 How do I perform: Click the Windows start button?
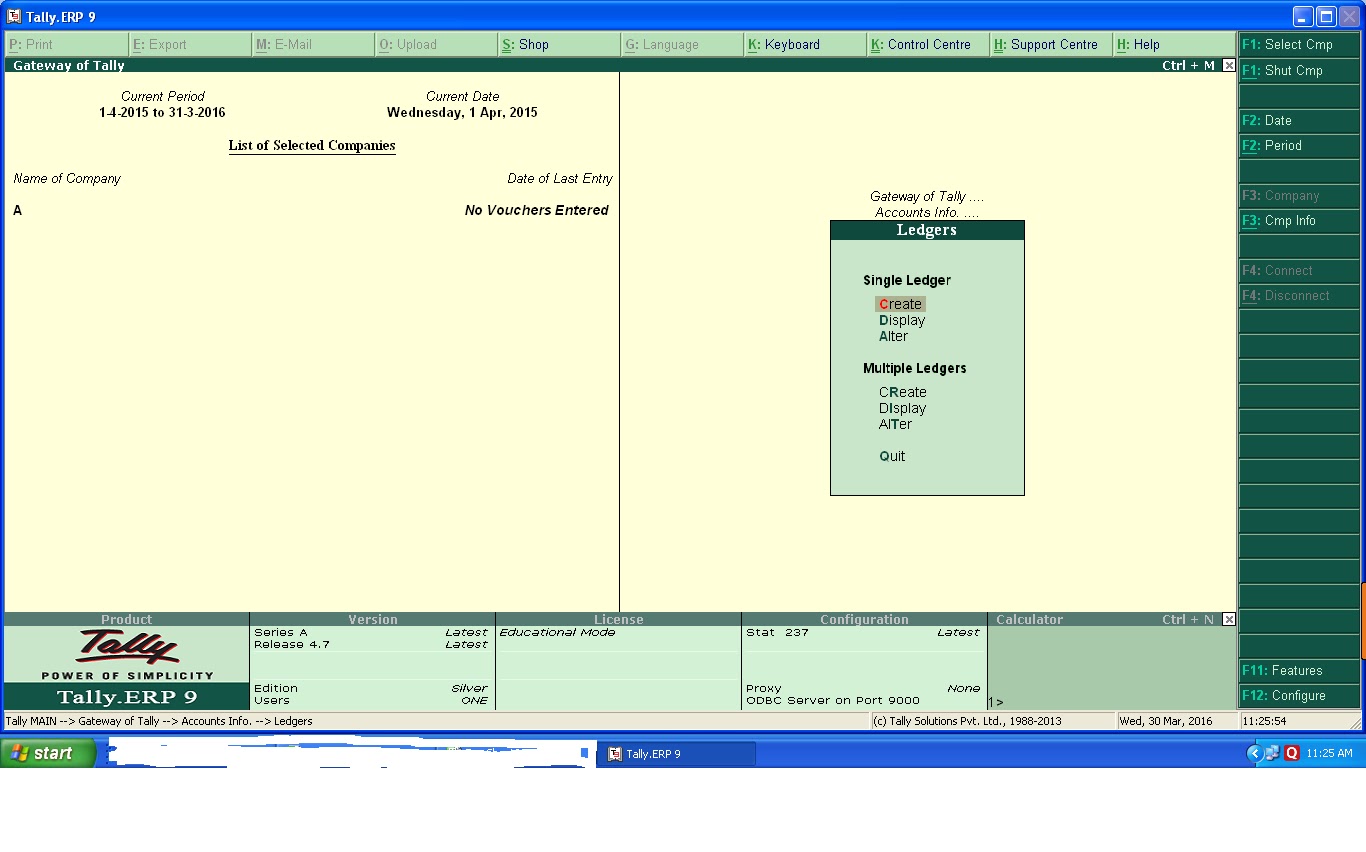point(48,753)
